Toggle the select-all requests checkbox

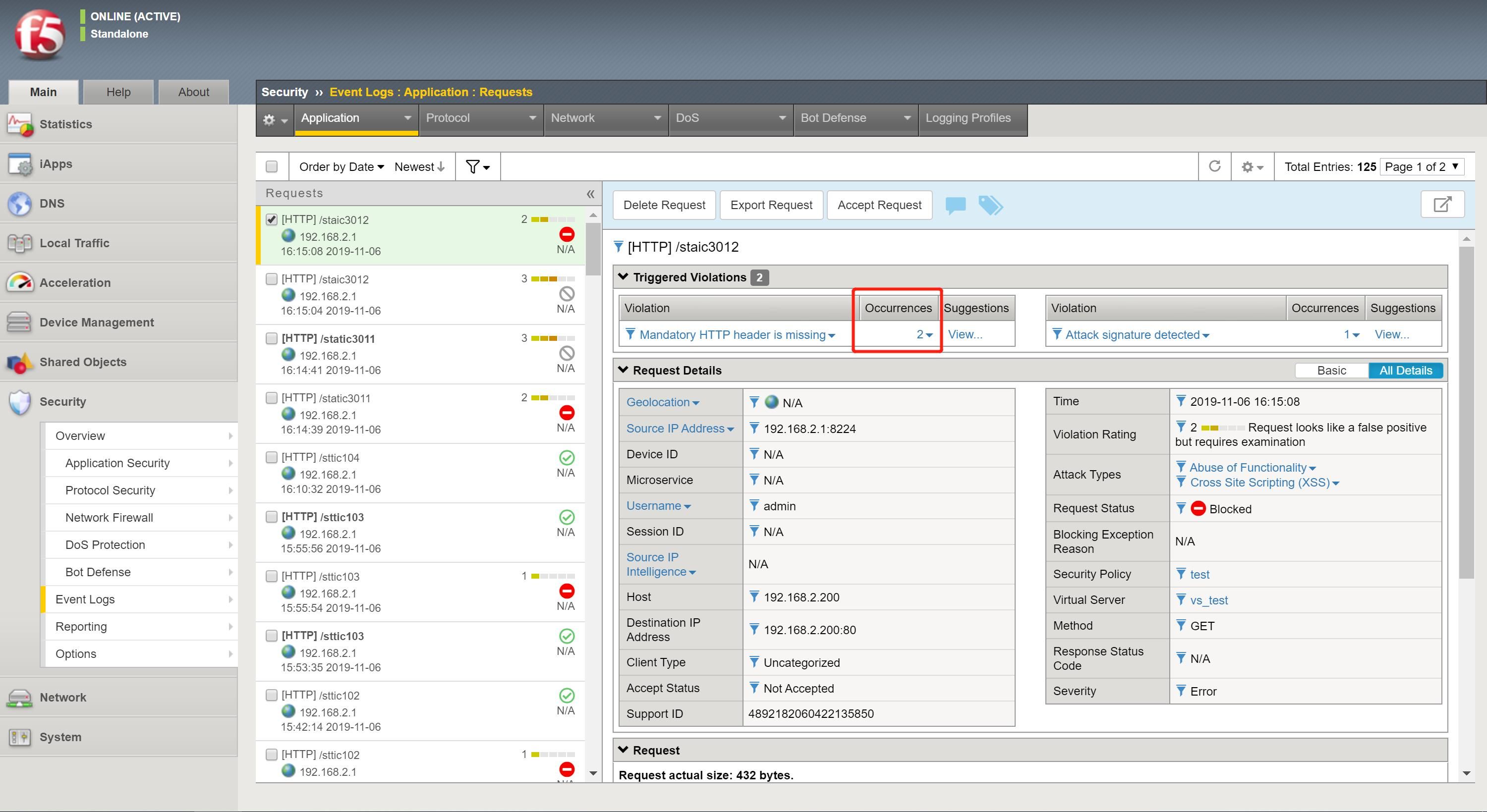(x=271, y=167)
